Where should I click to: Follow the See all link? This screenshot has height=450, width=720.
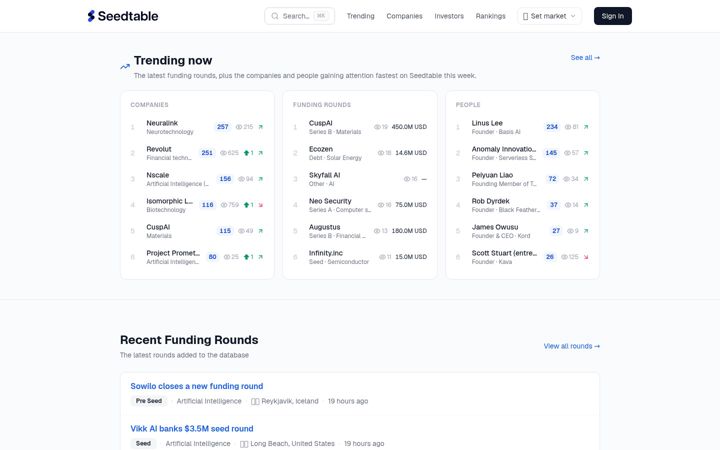[585, 57]
